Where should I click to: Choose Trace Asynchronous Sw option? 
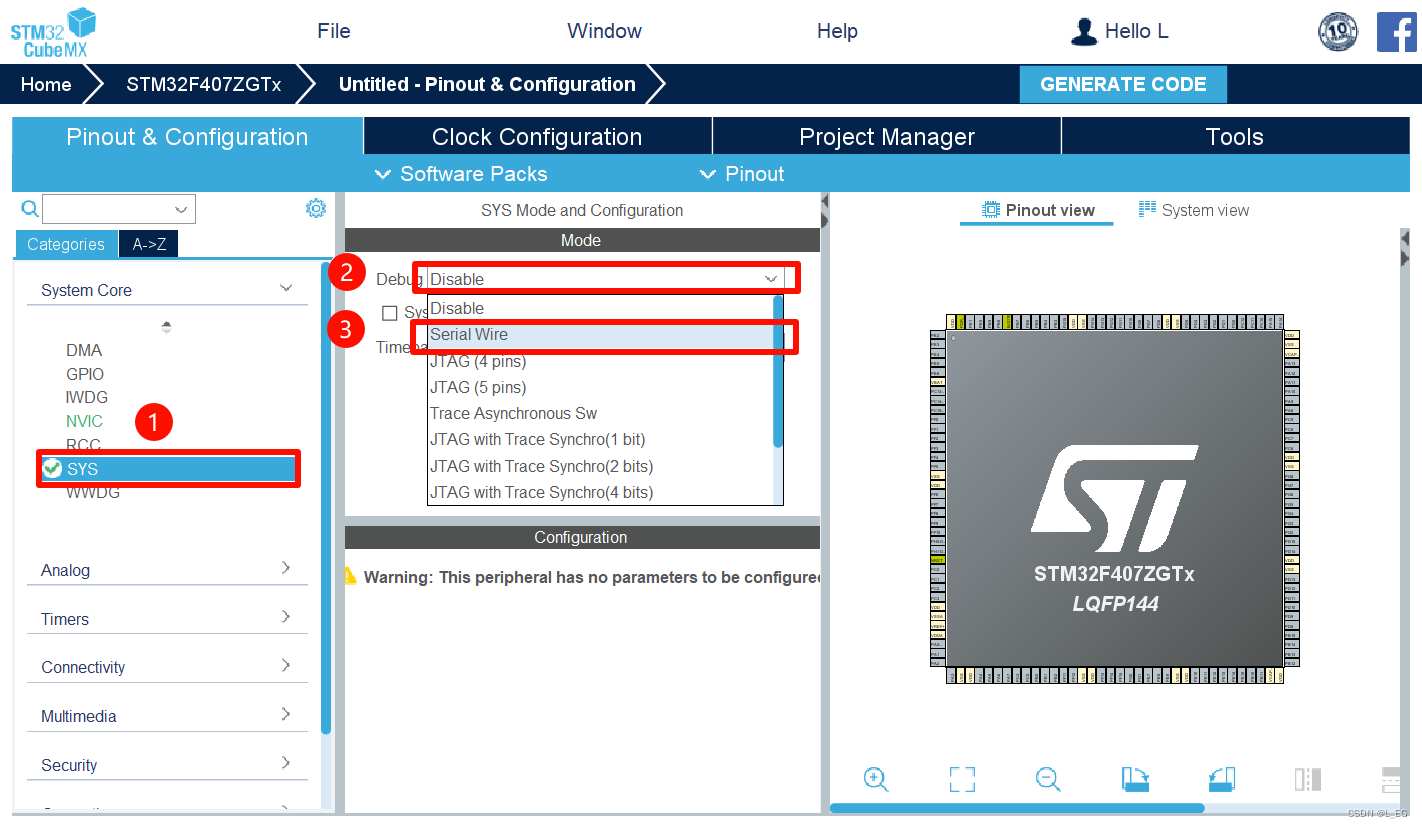click(x=601, y=413)
